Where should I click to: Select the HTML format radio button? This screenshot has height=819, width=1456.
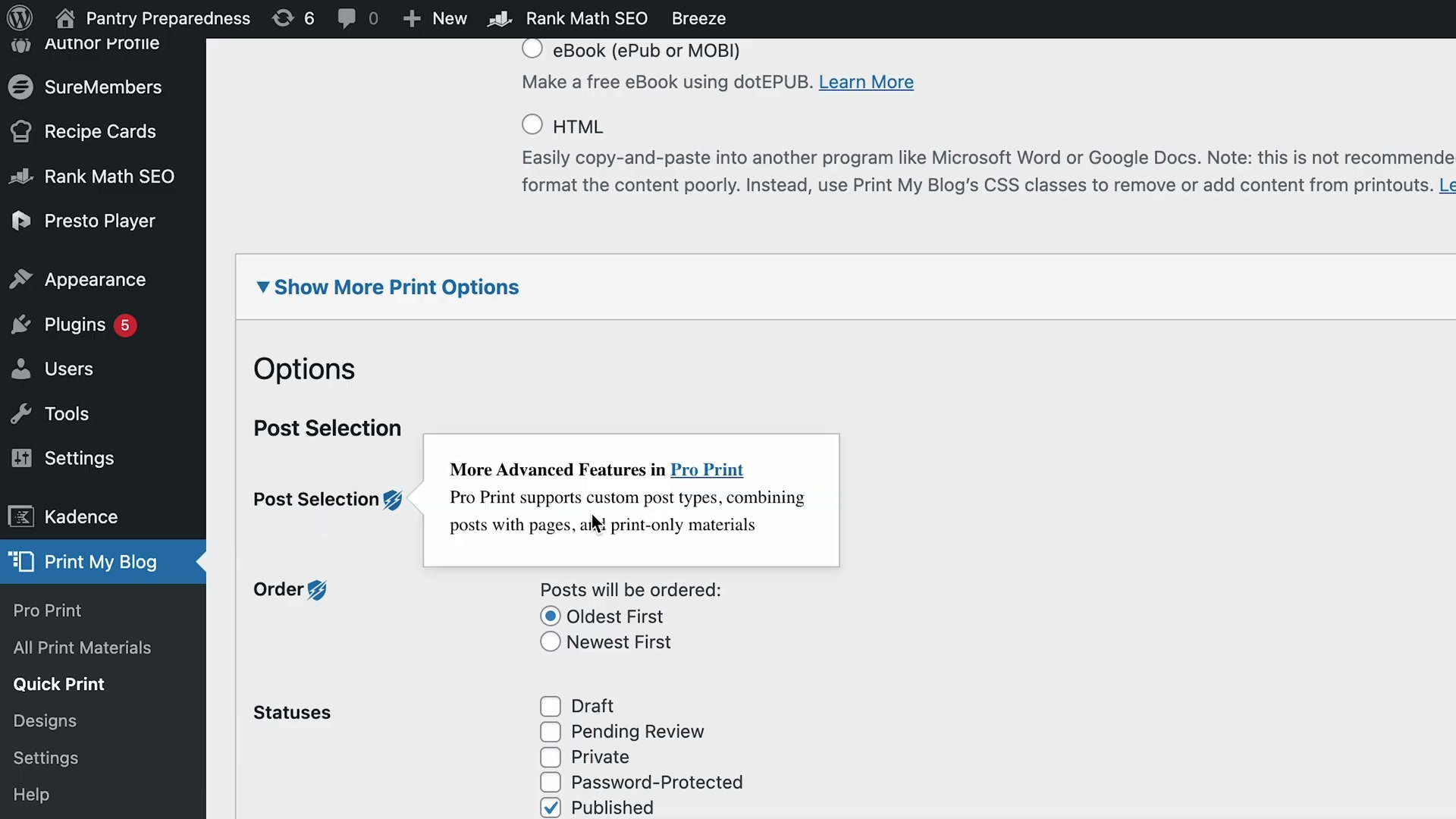click(532, 124)
